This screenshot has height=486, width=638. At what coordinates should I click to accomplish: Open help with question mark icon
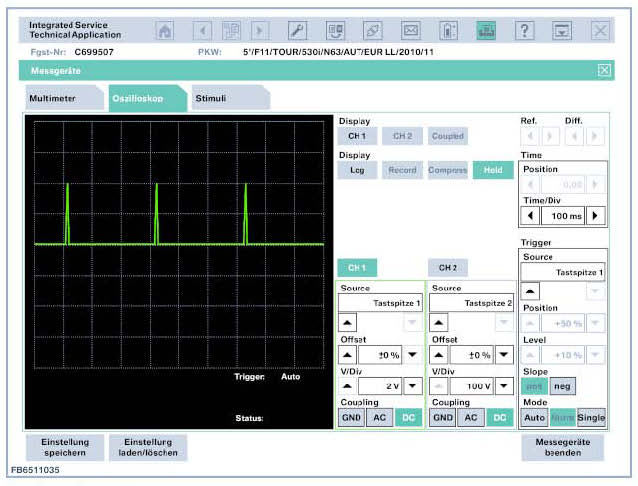[524, 31]
